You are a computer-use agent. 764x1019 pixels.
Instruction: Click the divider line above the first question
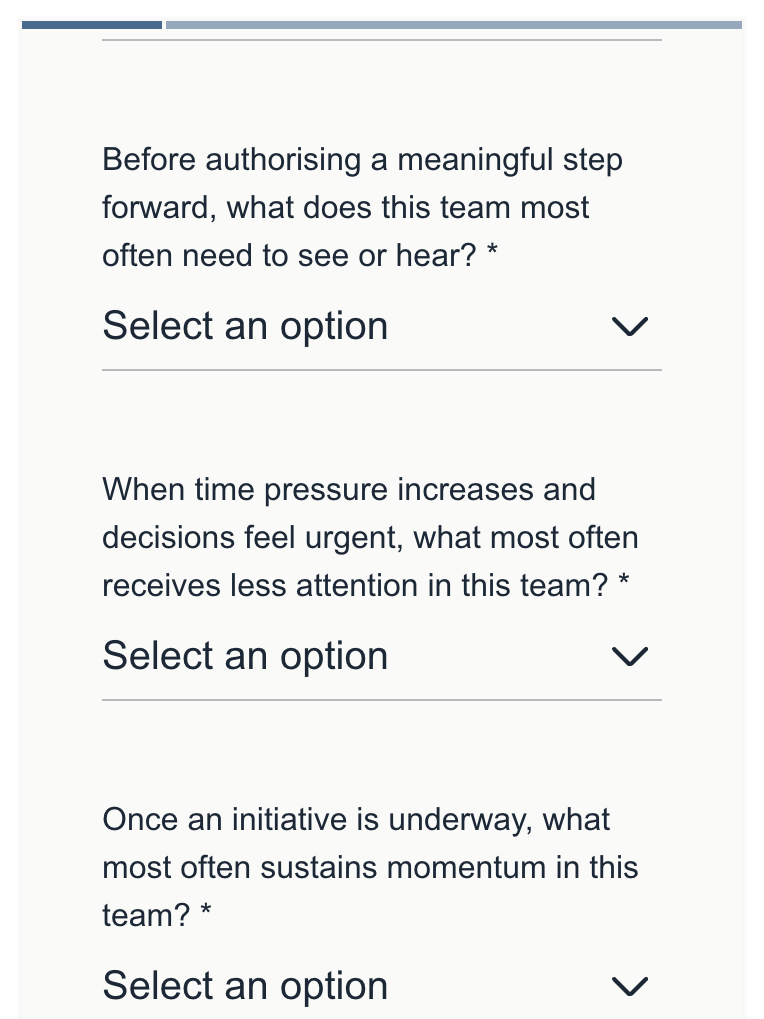coord(381,40)
